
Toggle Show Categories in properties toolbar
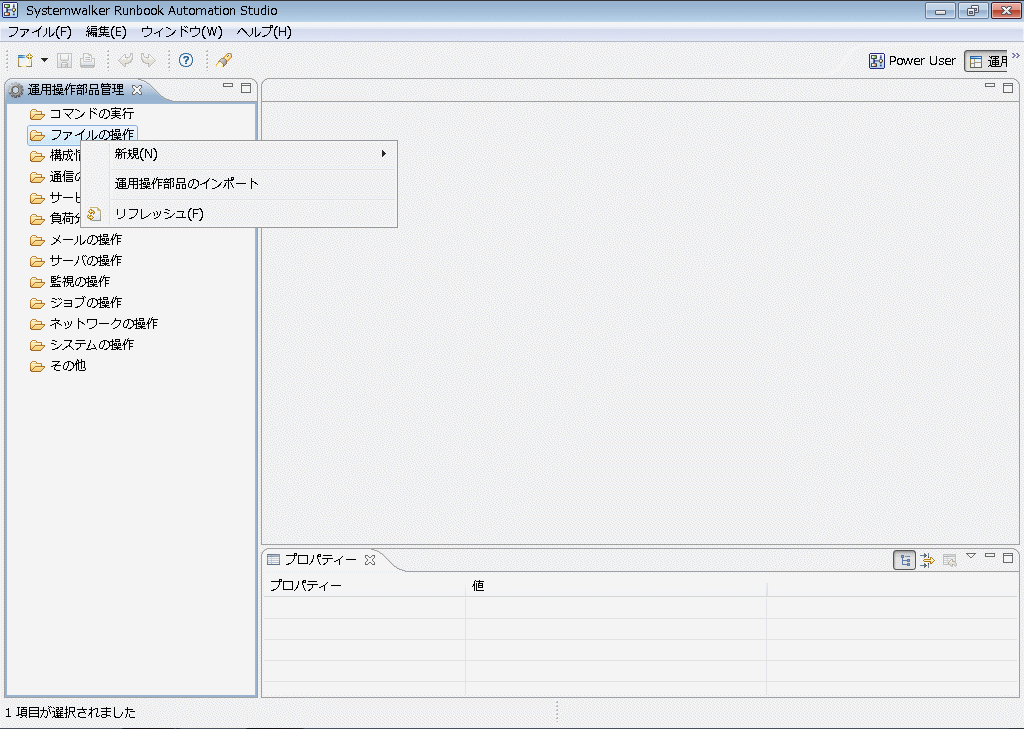904,560
